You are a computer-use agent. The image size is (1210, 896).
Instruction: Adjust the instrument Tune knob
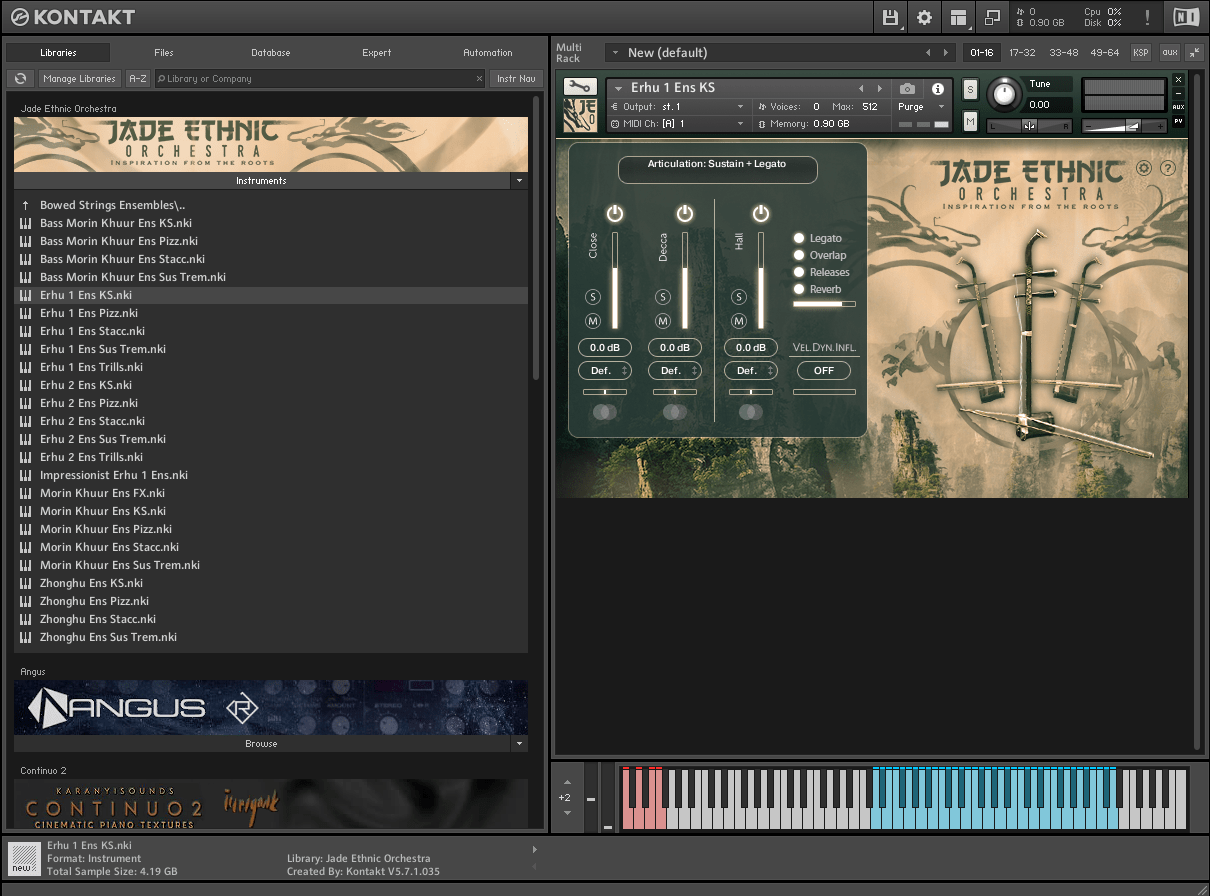click(1004, 95)
